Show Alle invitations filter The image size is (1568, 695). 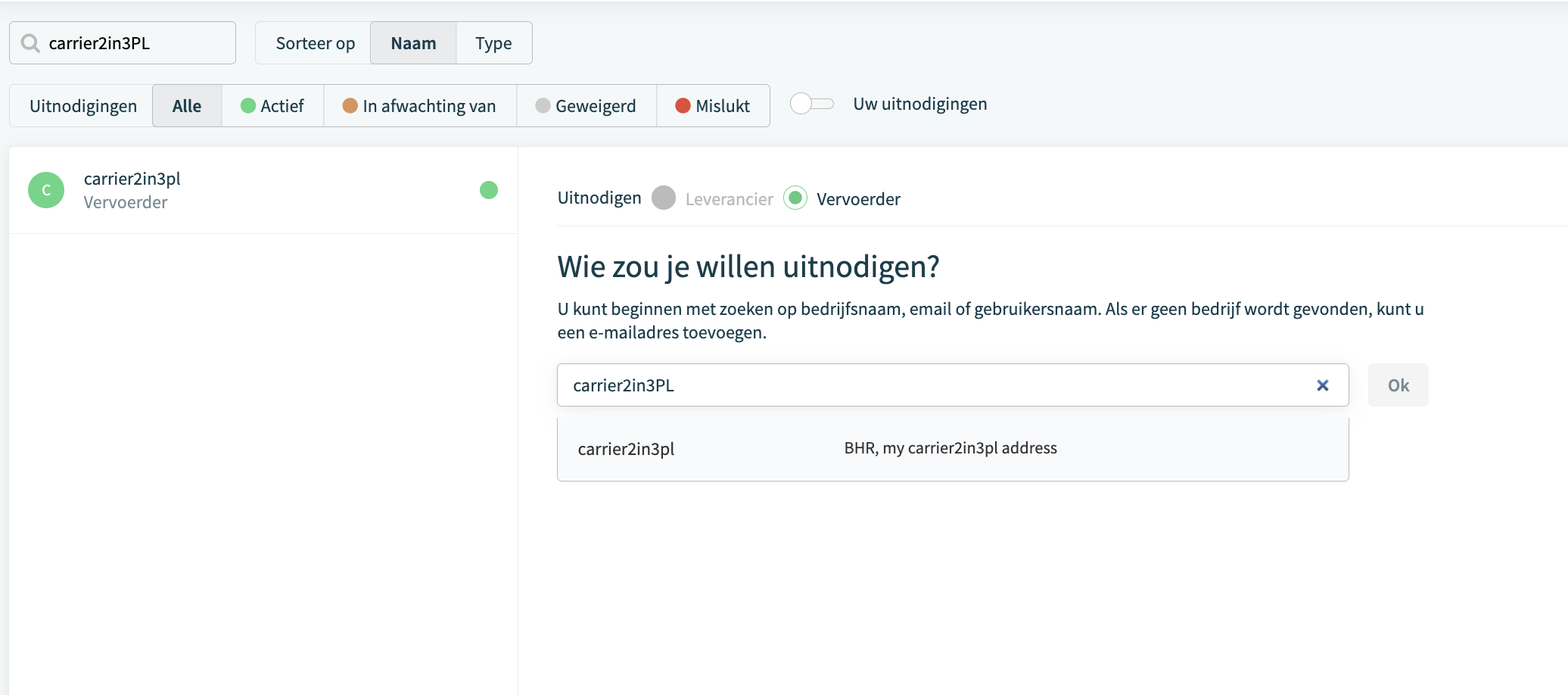pos(187,106)
